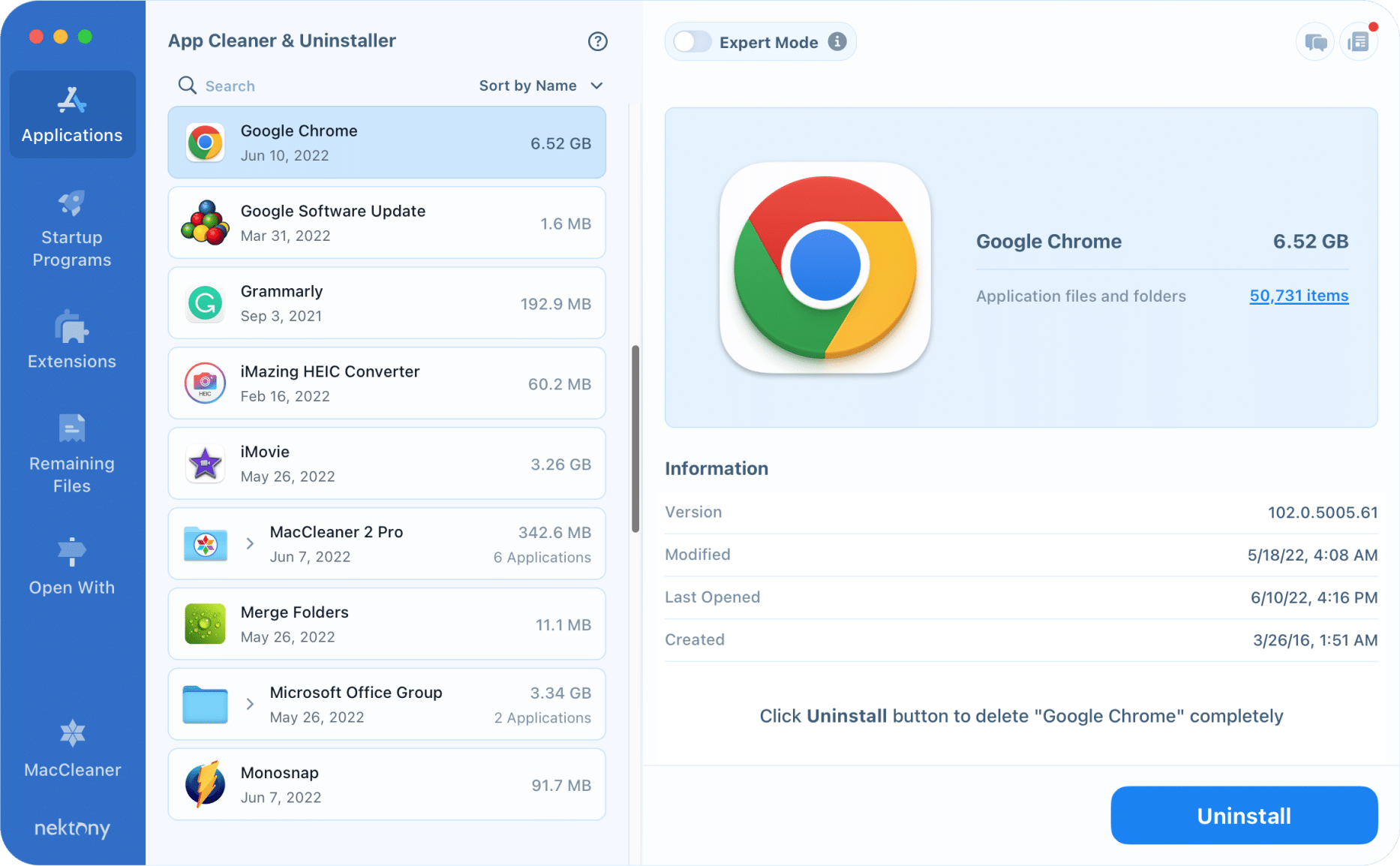Click the Sep 3, 2021 date

(281, 316)
